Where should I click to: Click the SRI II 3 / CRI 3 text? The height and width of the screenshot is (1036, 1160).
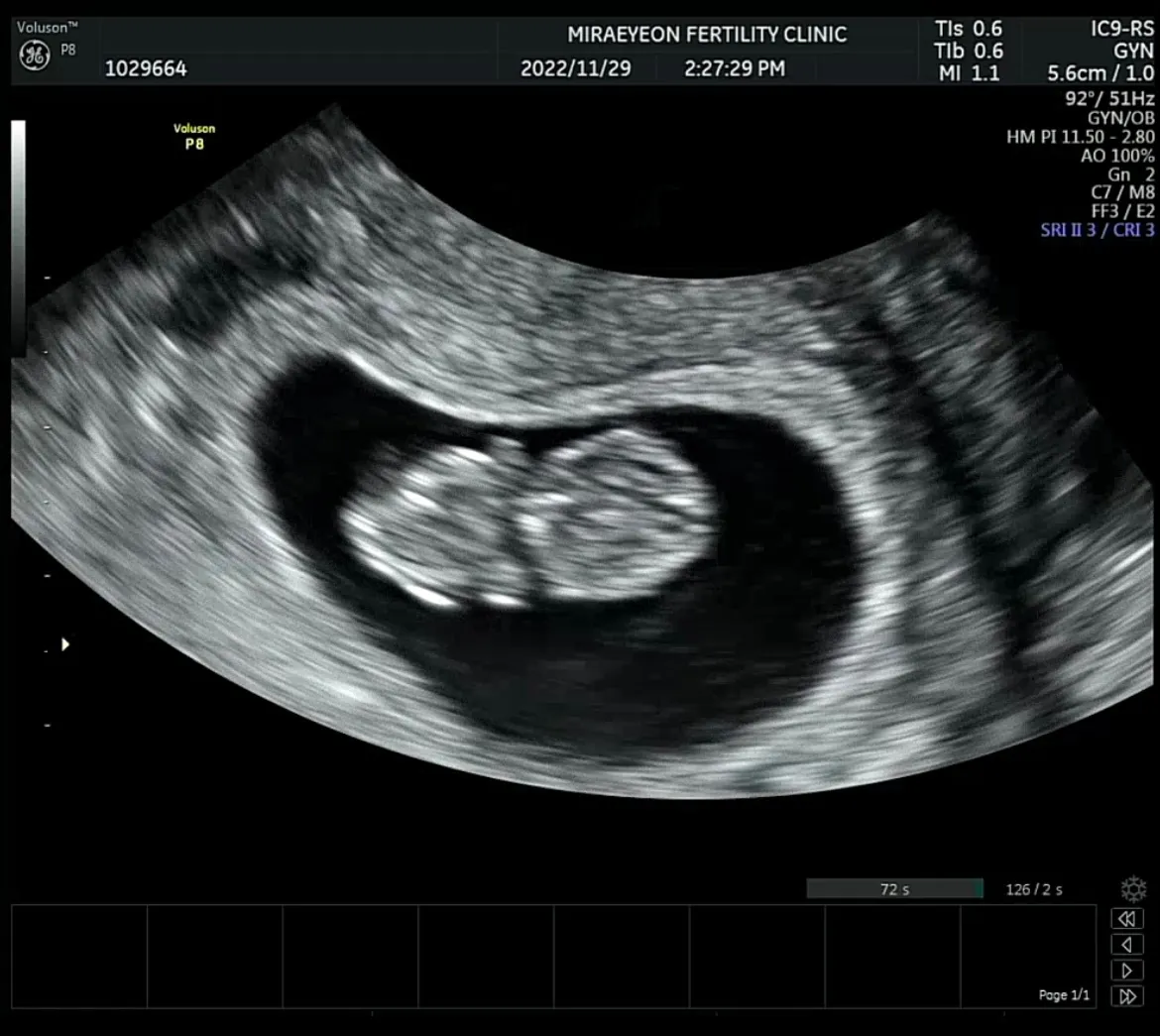(1098, 229)
